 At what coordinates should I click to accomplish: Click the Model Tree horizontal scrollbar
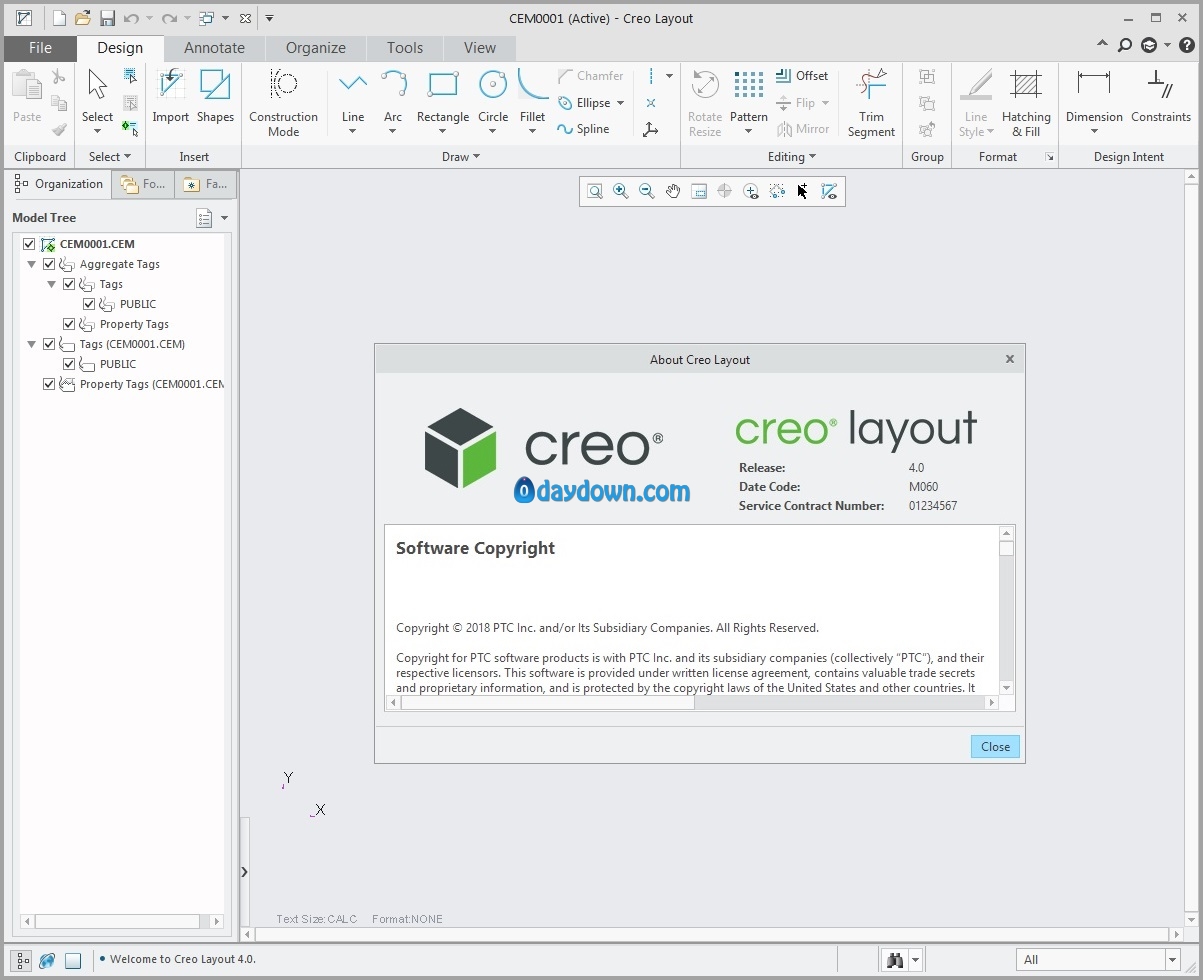[122, 921]
